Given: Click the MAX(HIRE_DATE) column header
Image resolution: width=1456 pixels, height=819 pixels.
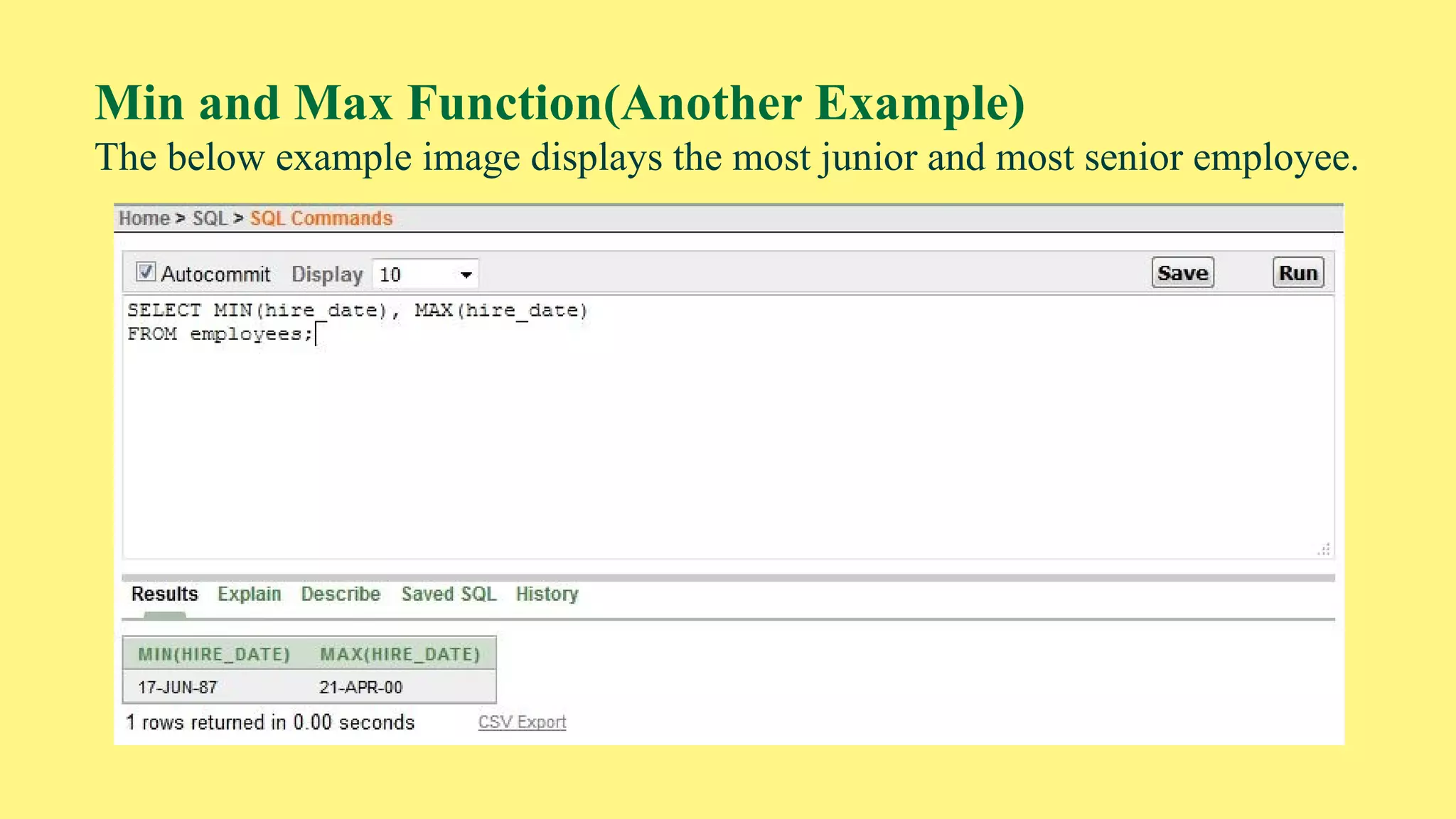Looking at the screenshot, I should coord(400,654).
